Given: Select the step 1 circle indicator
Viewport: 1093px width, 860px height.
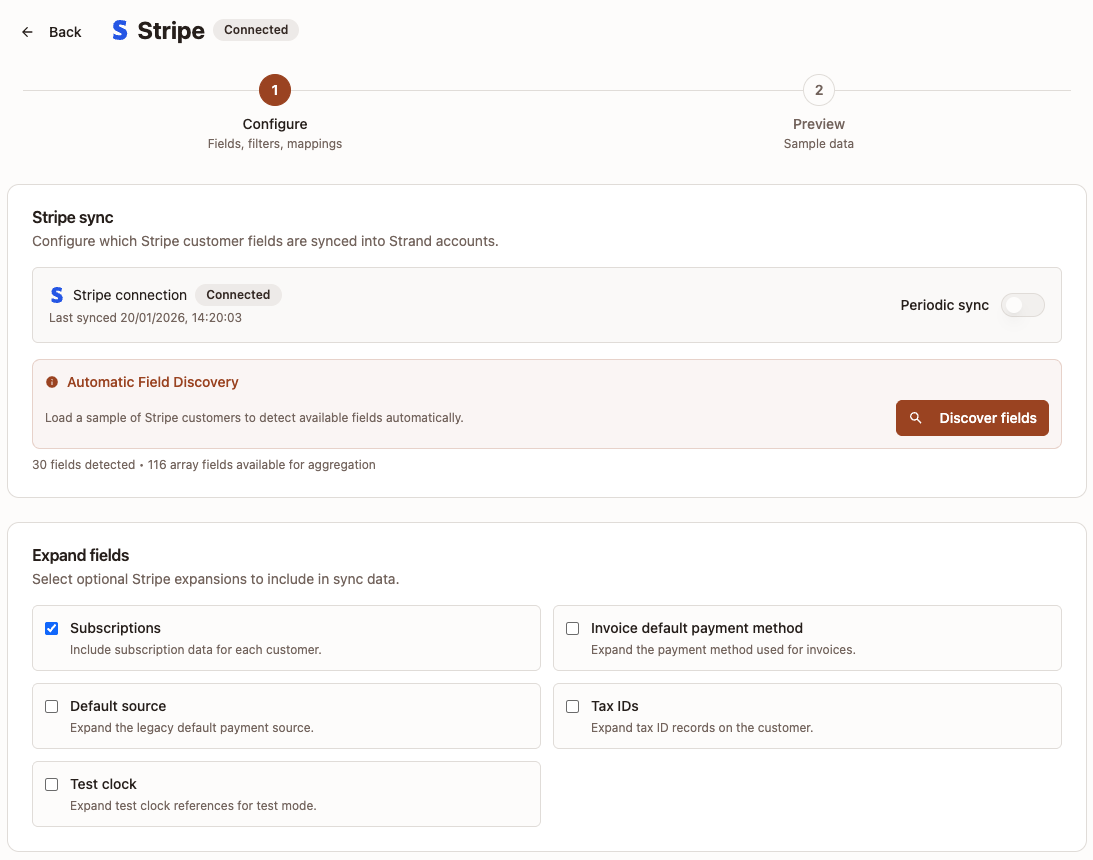Looking at the screenshot, I should click(275, 89).
